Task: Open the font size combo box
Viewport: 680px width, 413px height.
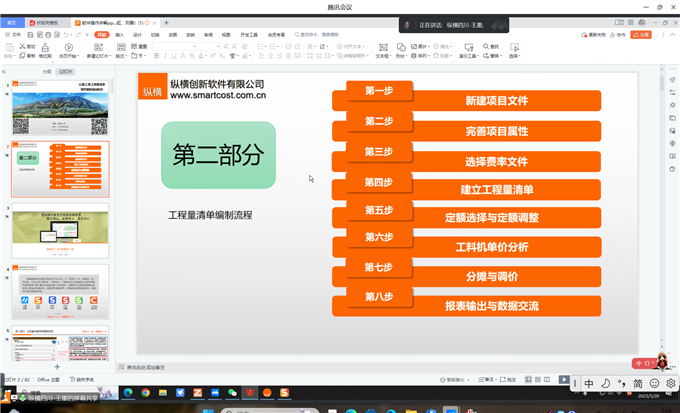Action: (x=209, y=46)
